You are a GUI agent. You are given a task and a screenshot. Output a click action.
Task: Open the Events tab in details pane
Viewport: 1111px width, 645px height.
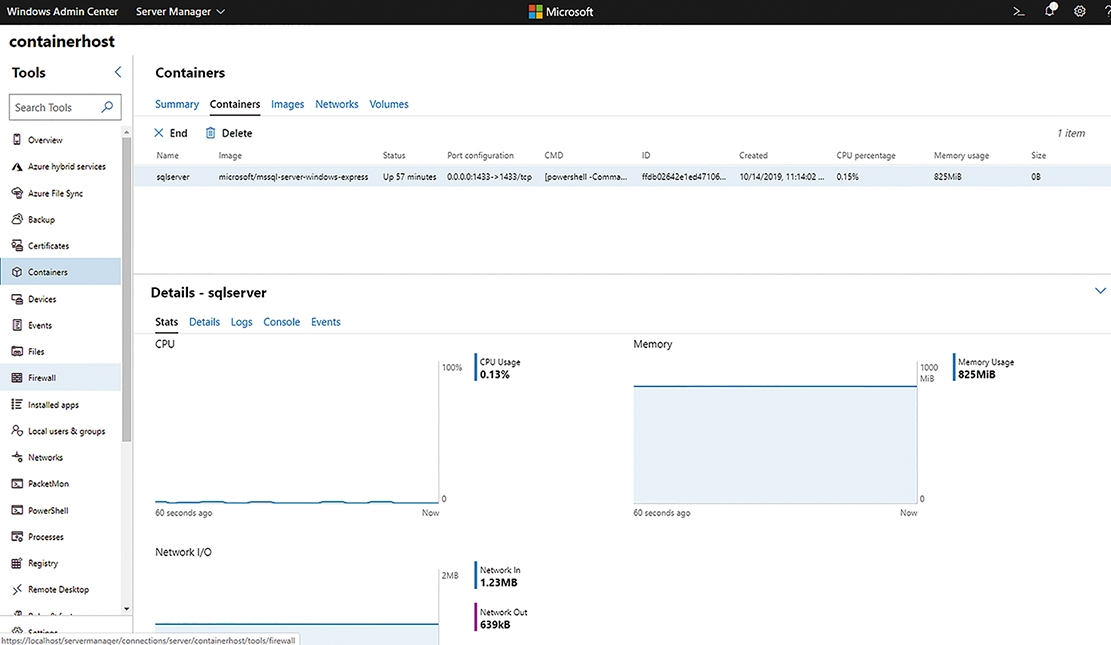click(325, 322)
